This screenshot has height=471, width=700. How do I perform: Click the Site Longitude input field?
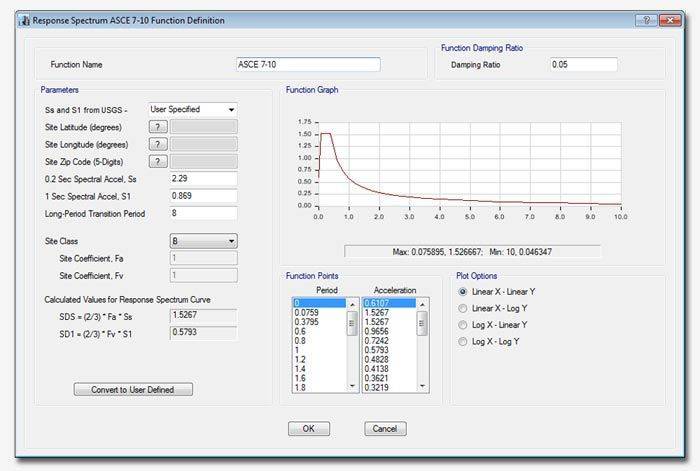(x=204, y=144)
